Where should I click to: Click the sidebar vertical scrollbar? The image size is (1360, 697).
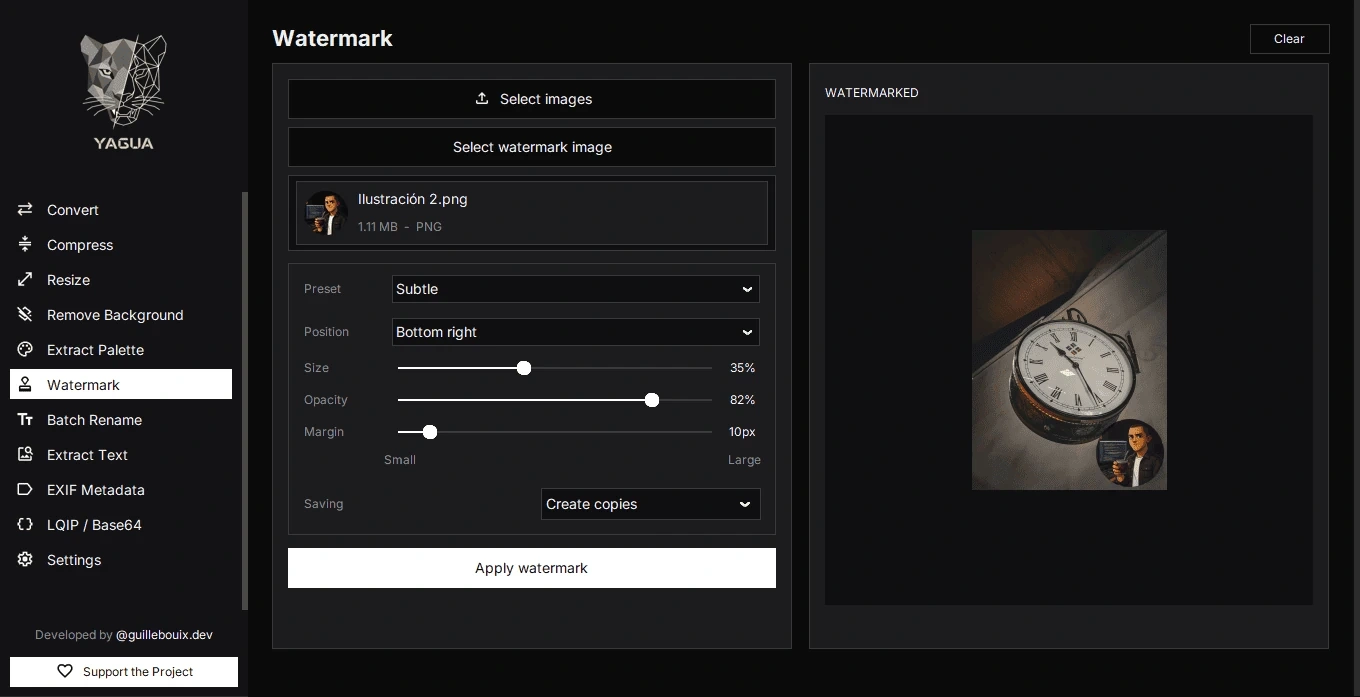(x=245, y=400)
